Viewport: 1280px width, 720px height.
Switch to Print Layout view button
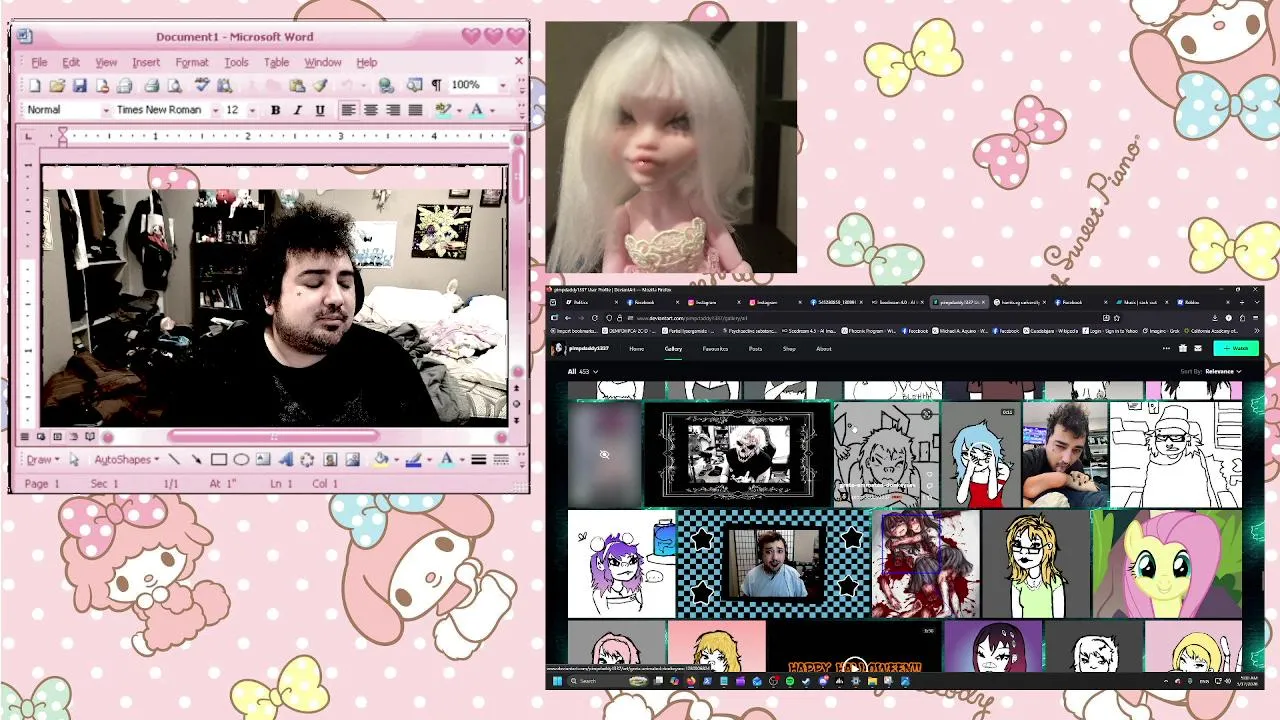(x=57, y=437)
